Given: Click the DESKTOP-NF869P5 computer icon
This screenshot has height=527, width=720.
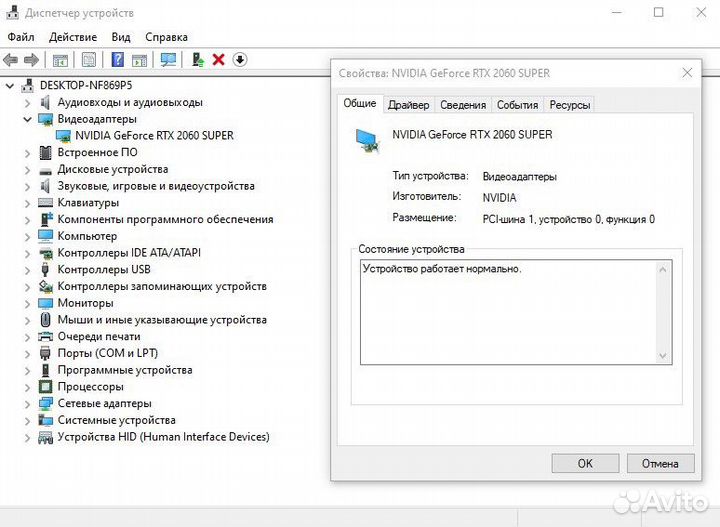Looking at the screenshot, I should (28, 85).
